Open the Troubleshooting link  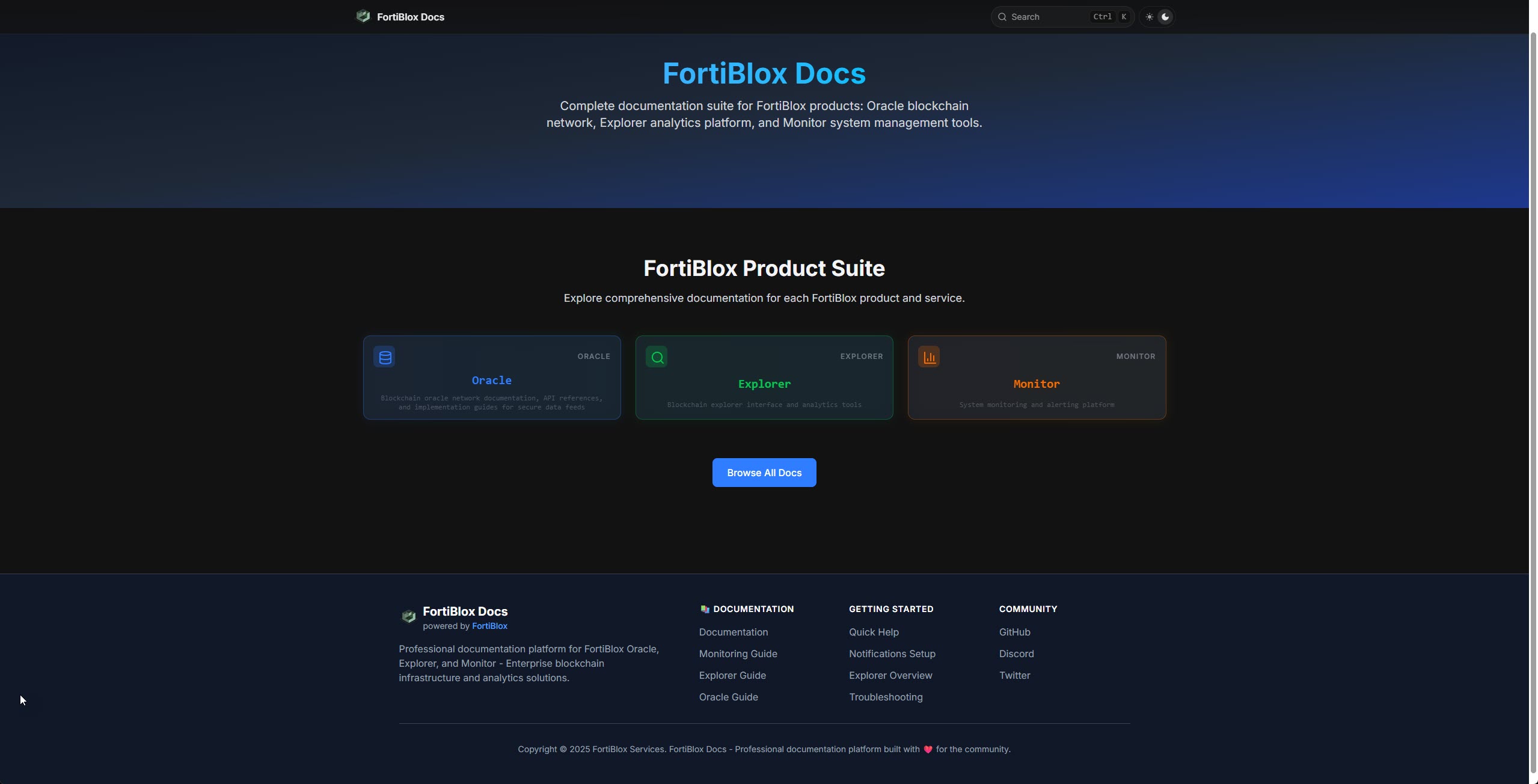pyautogui.click(x=886, y=697)
